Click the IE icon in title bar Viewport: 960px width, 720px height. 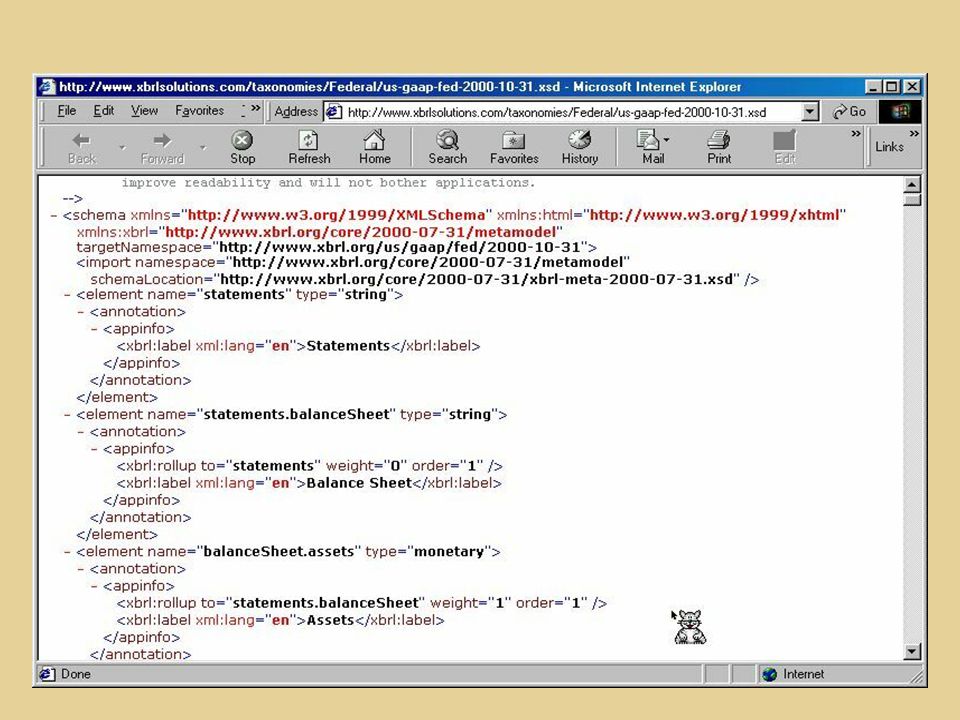[x=47, y=87]
